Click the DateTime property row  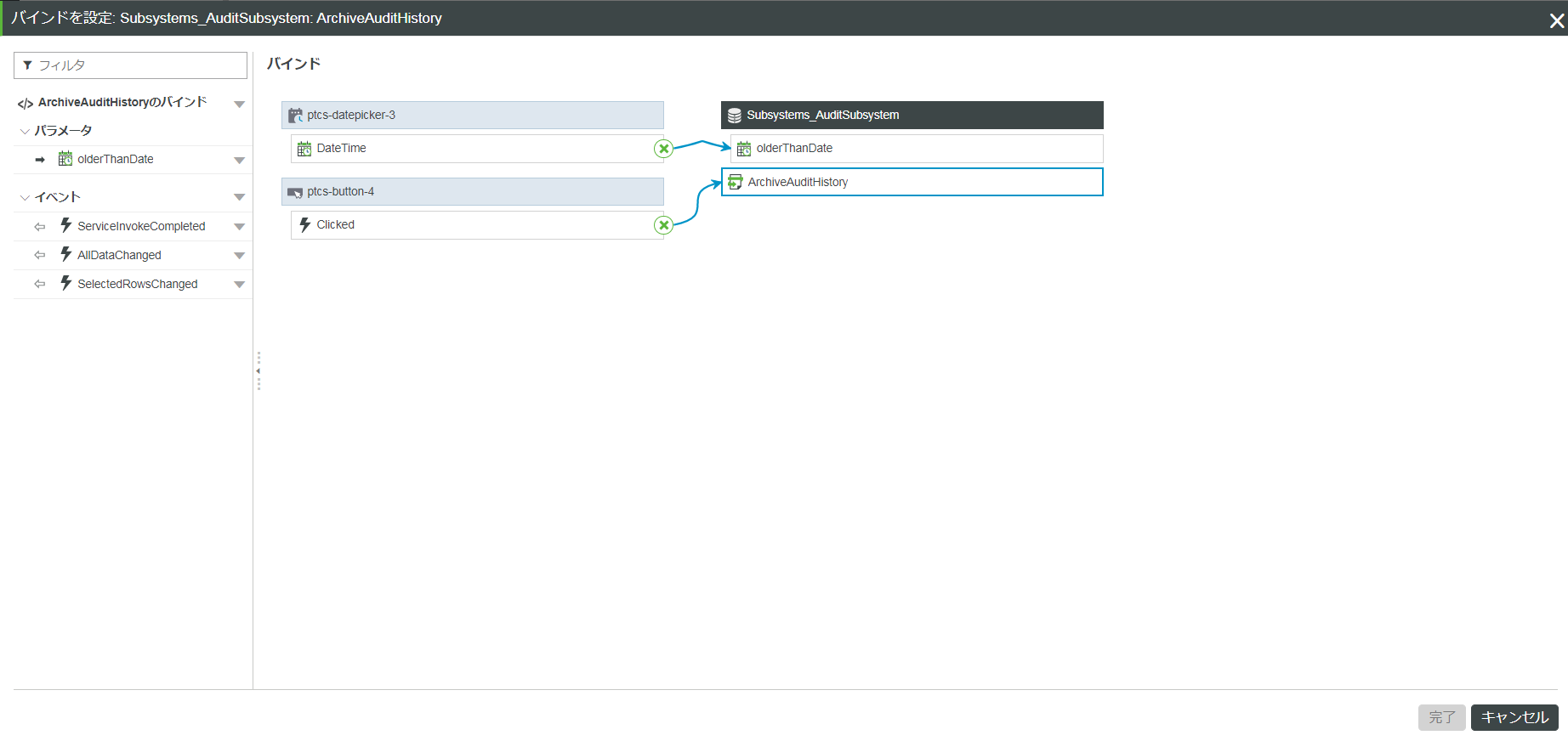point(477,149)
